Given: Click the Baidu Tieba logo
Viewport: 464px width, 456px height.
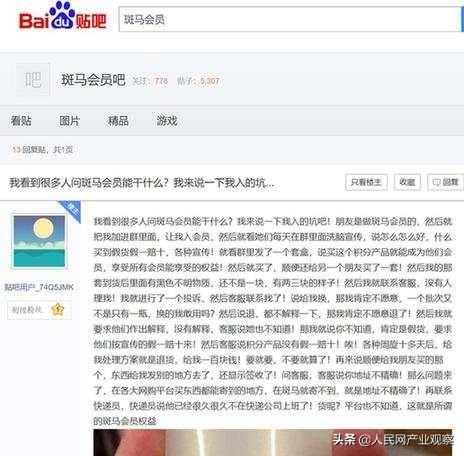Looking at the screenshot, I should tap(62, 16).
